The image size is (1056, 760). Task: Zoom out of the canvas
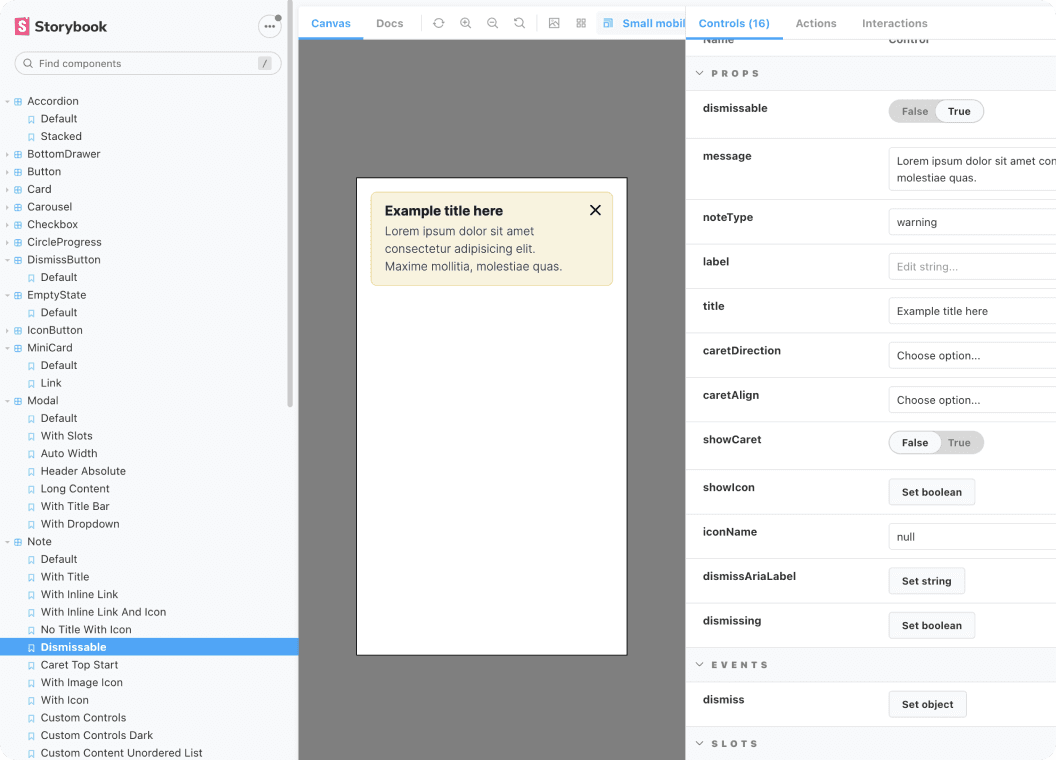click(x=492, y=23)
